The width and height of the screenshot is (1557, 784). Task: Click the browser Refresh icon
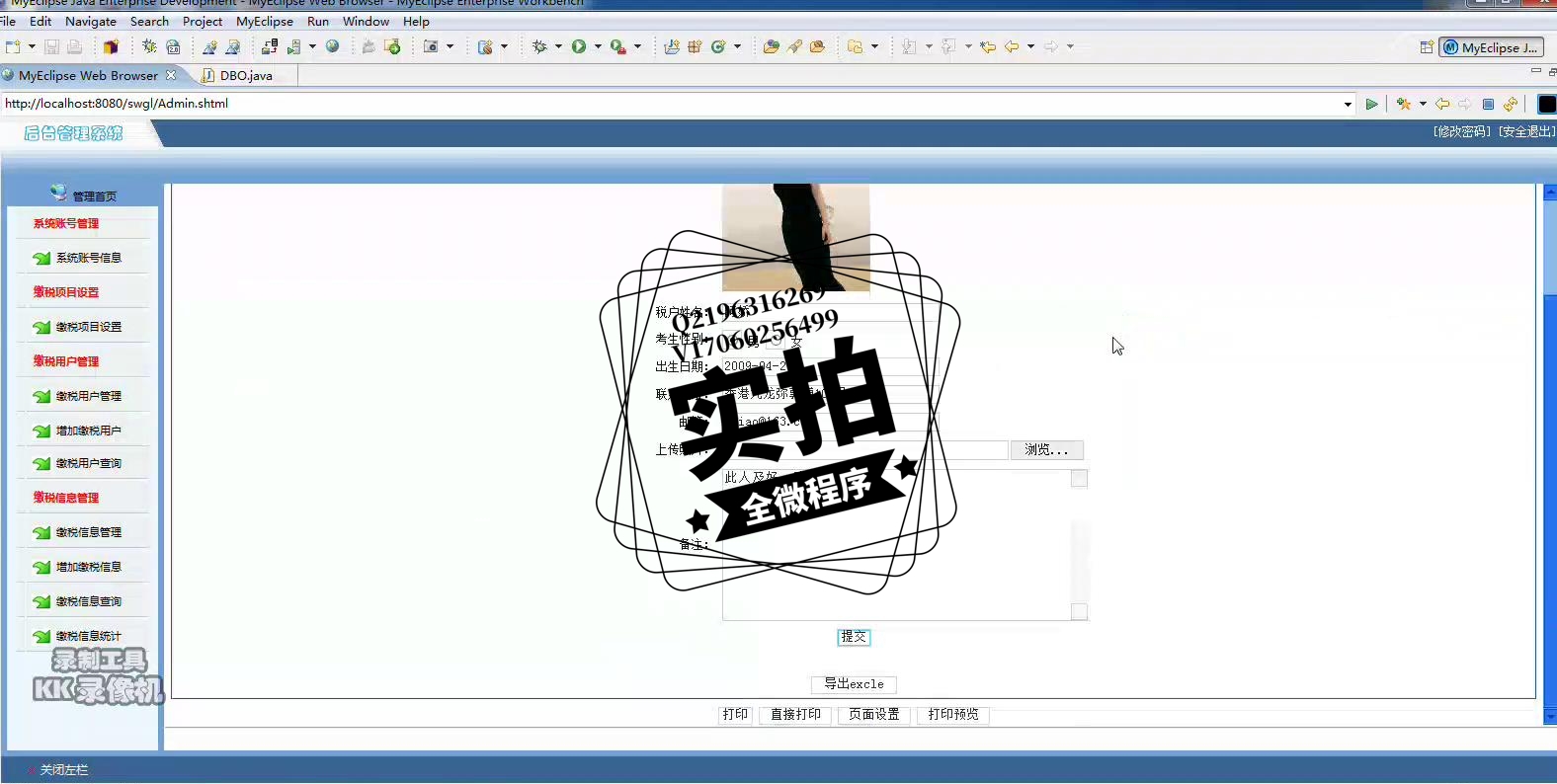1511,104
